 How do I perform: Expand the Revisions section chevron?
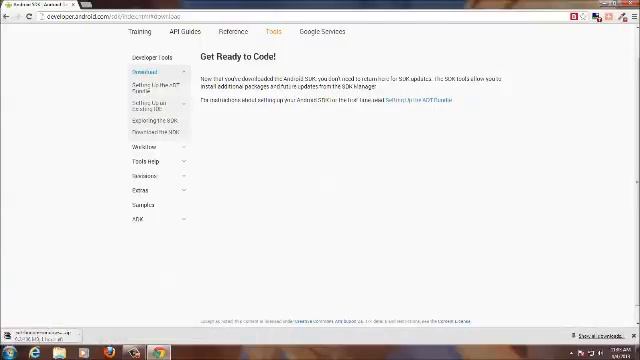point(184,176)
